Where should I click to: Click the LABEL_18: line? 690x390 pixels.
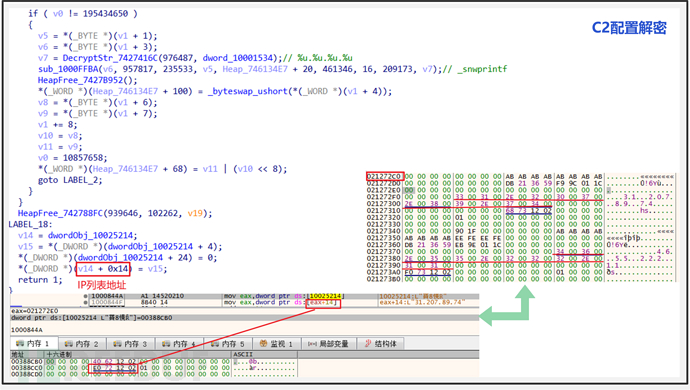30,224
